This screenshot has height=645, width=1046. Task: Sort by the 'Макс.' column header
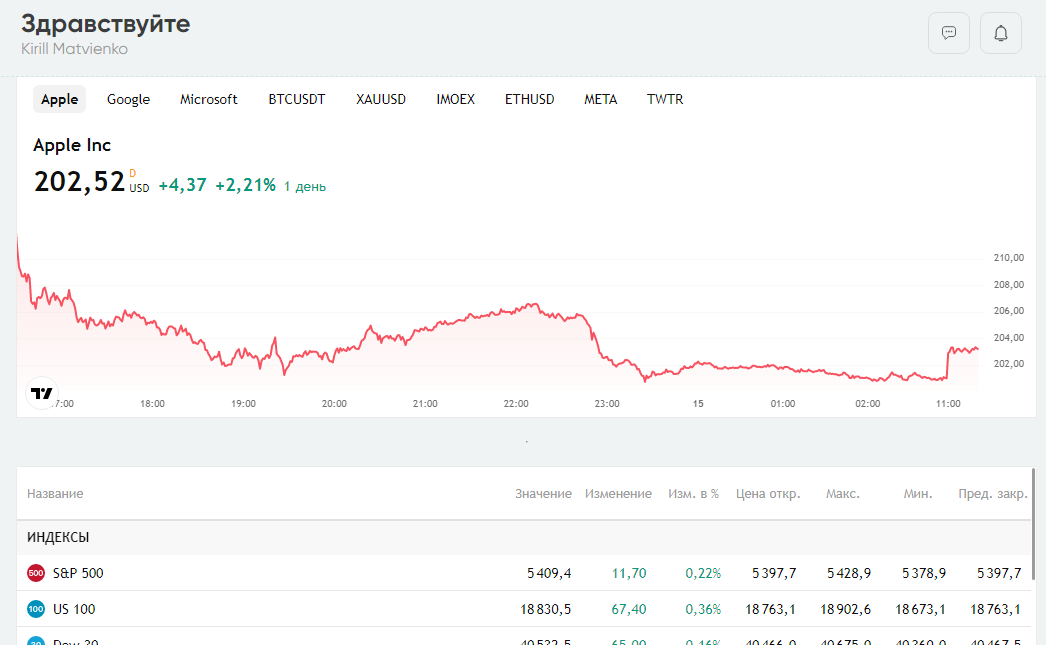[x=843, y=494]
